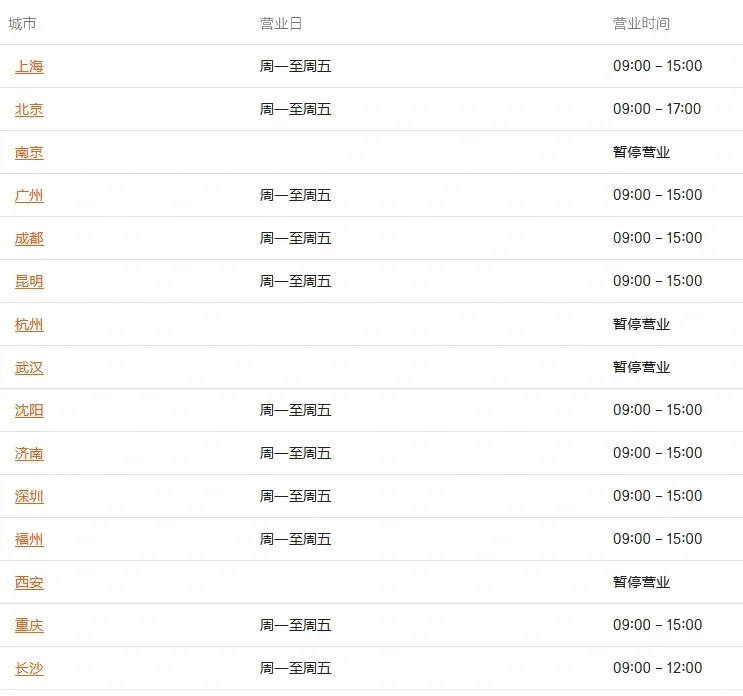Image resolution: width=743 pixels, height=696 pixels.
Task: Click 长沙's 09:00 – 12:00 hours cell
Action: pos(657,668)
